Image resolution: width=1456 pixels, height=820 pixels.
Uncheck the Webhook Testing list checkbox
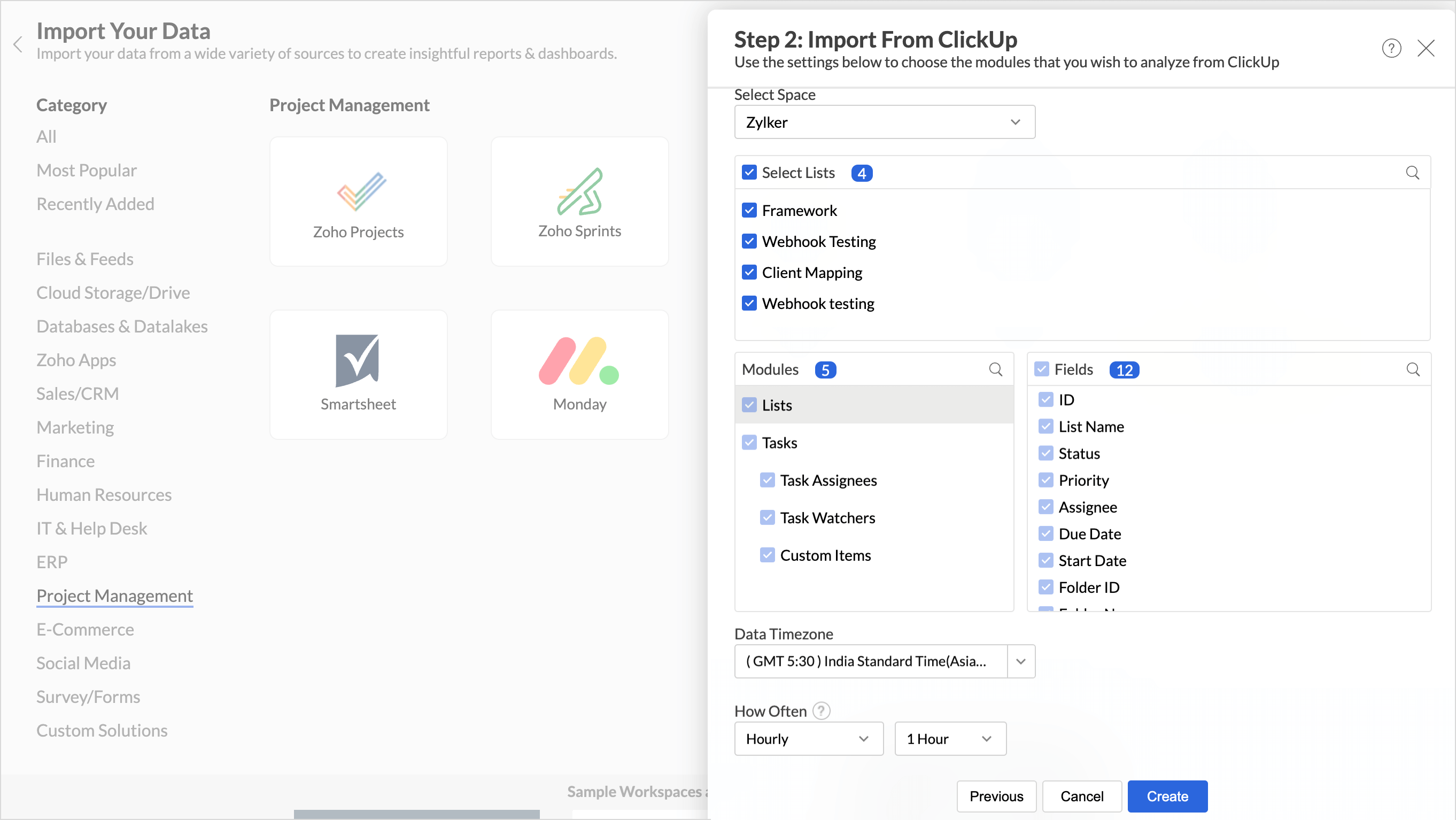point(749,241)
